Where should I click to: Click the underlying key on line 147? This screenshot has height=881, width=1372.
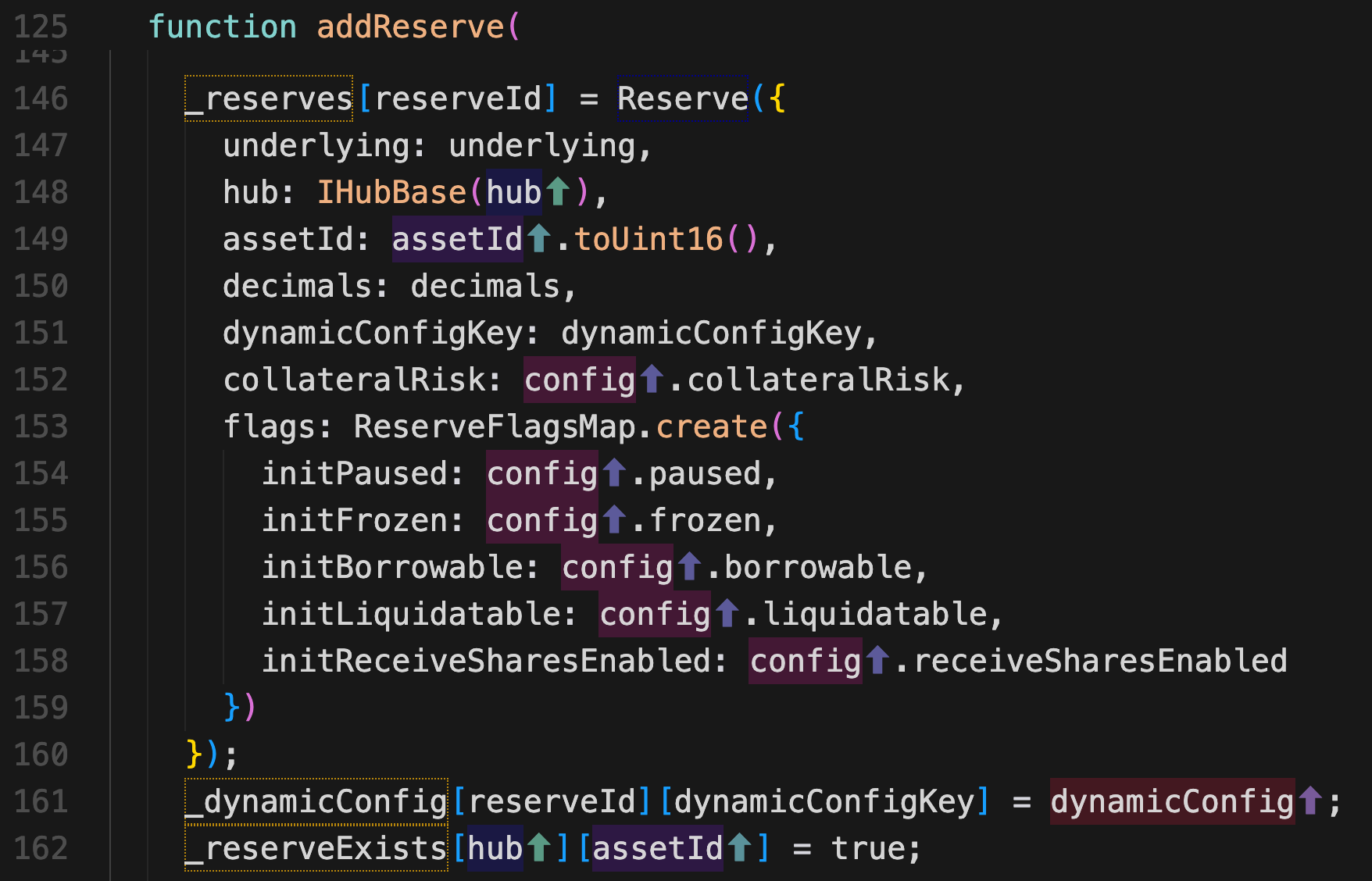tap(316, 145)
